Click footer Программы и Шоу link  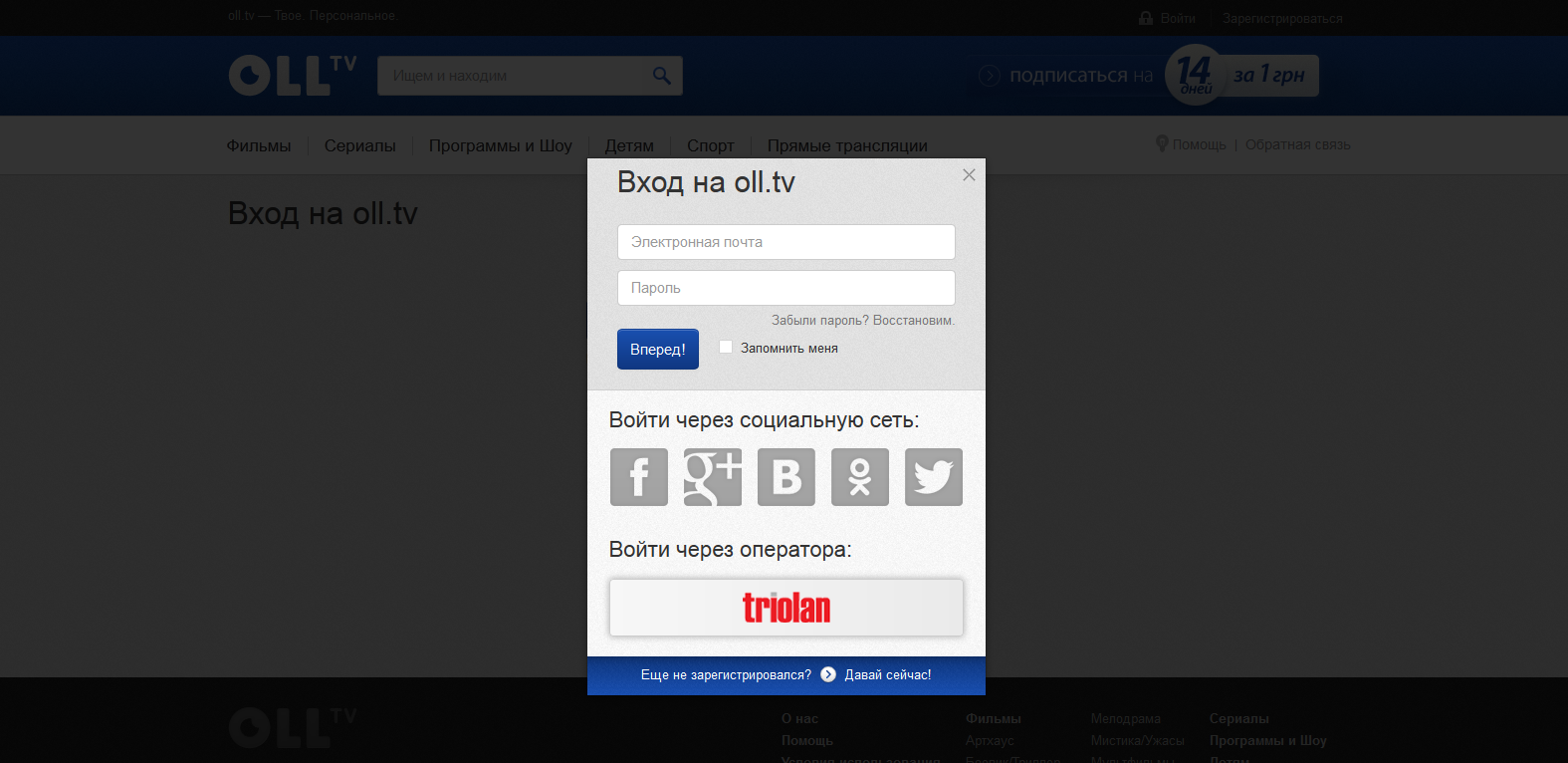click(x=1268, y=740)
